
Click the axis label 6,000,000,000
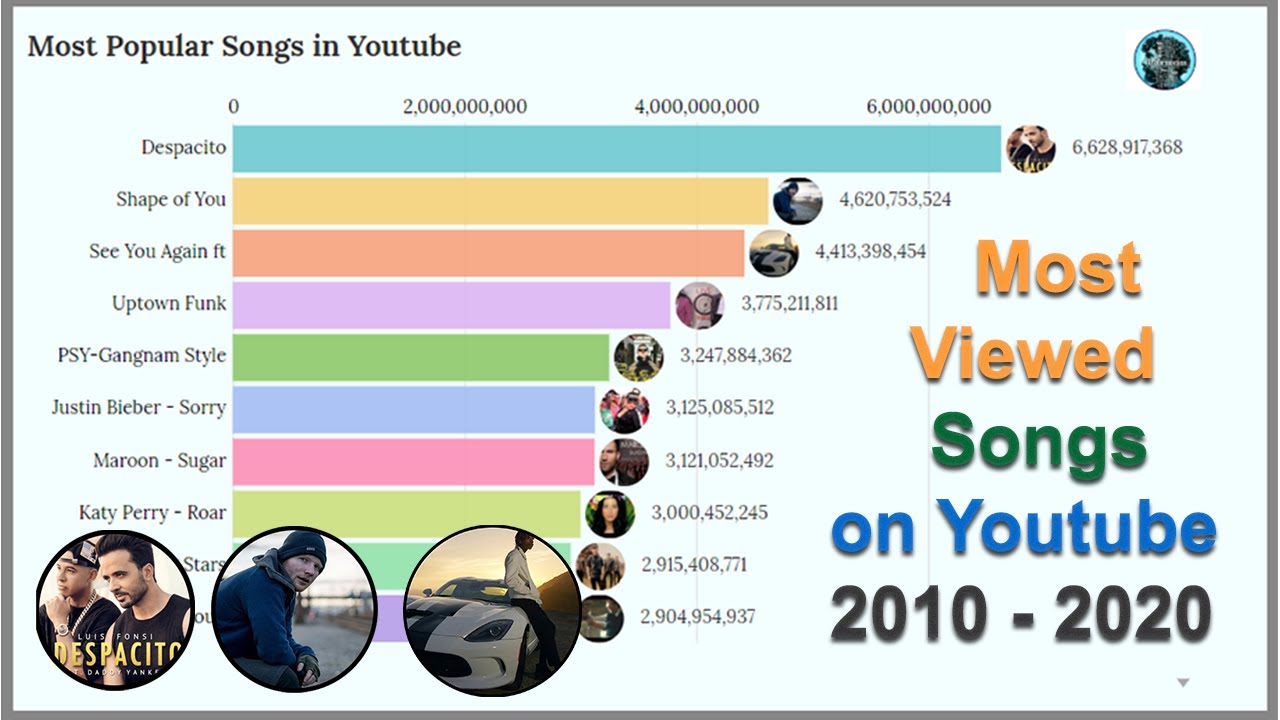(x=929, y=108)
